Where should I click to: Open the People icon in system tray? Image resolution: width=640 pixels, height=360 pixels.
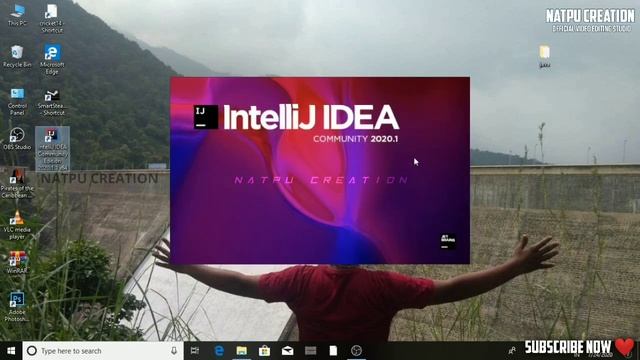tap(512, 351)
